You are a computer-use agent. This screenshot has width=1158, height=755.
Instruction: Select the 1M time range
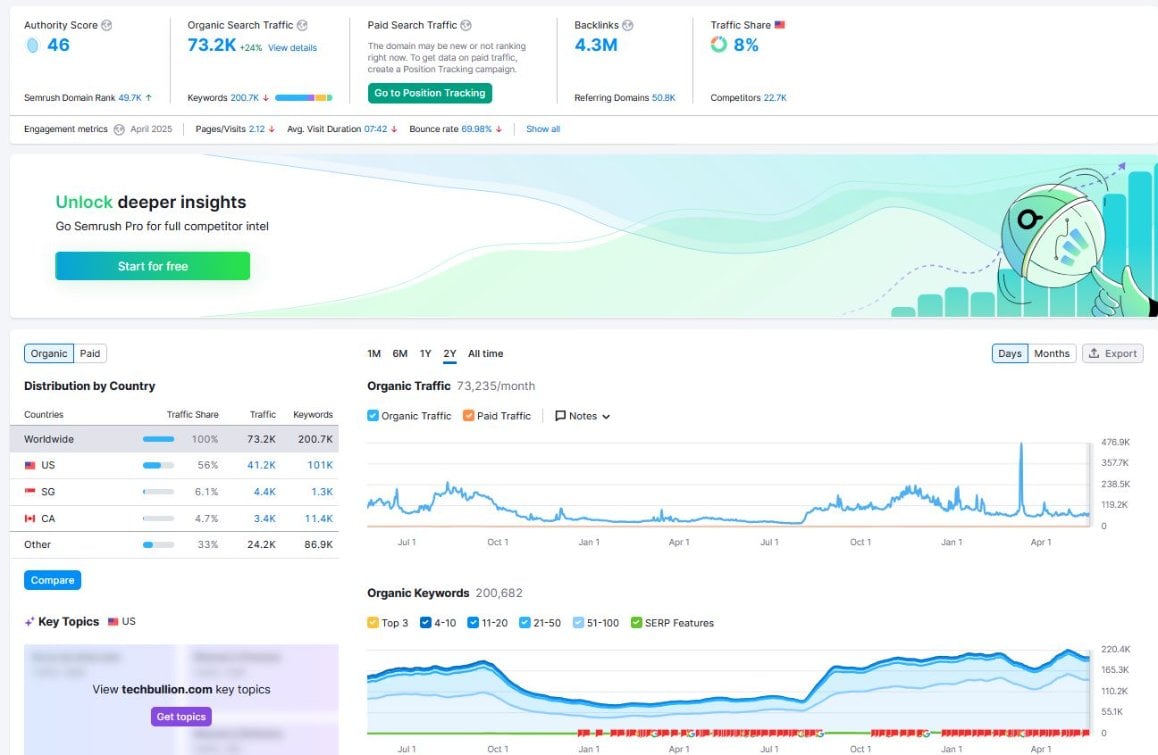(x=374, y=353)
